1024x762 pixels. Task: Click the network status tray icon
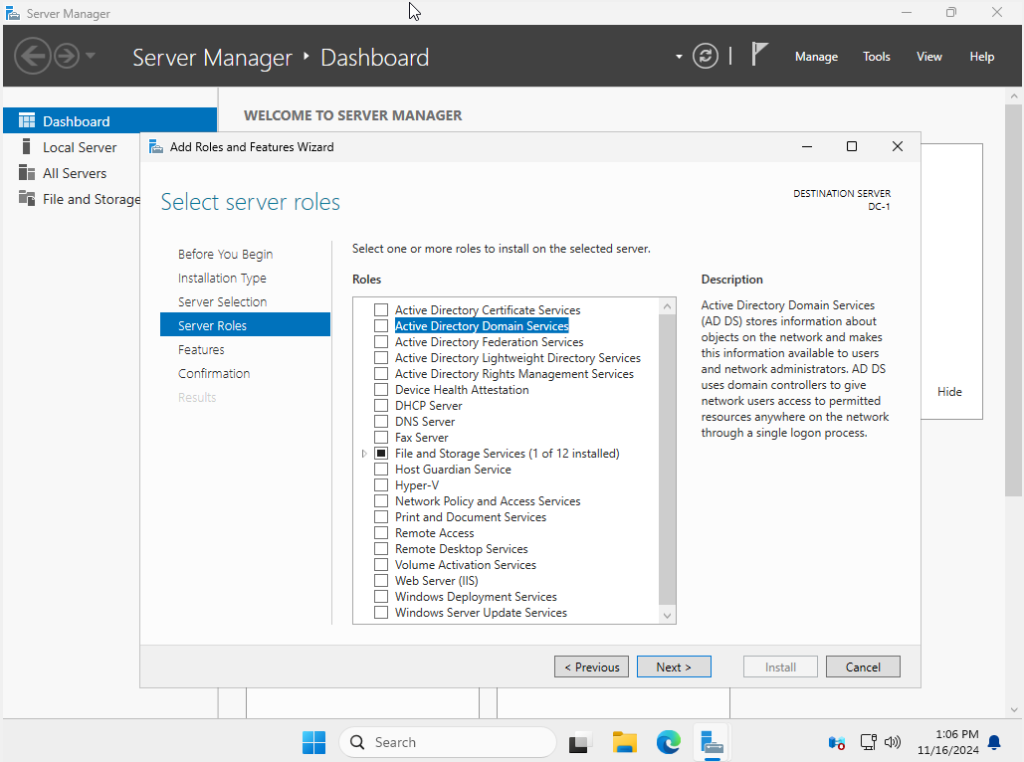pyautogui.click(x=869, y=742)
